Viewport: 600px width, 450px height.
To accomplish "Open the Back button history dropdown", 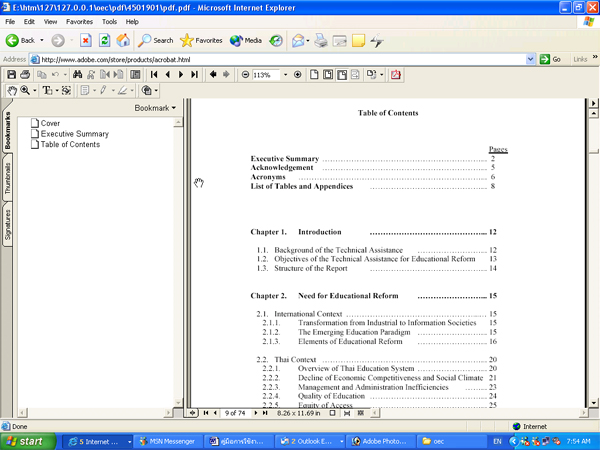I will [x=40, y=41].
